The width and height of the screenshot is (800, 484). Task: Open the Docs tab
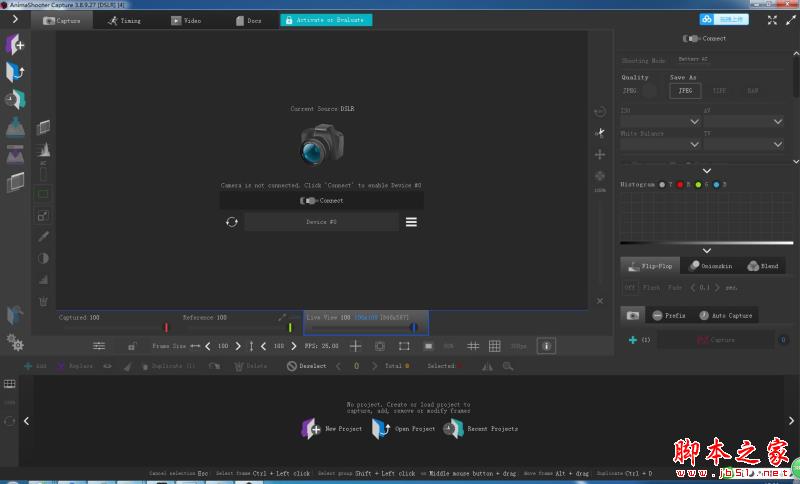248,20
